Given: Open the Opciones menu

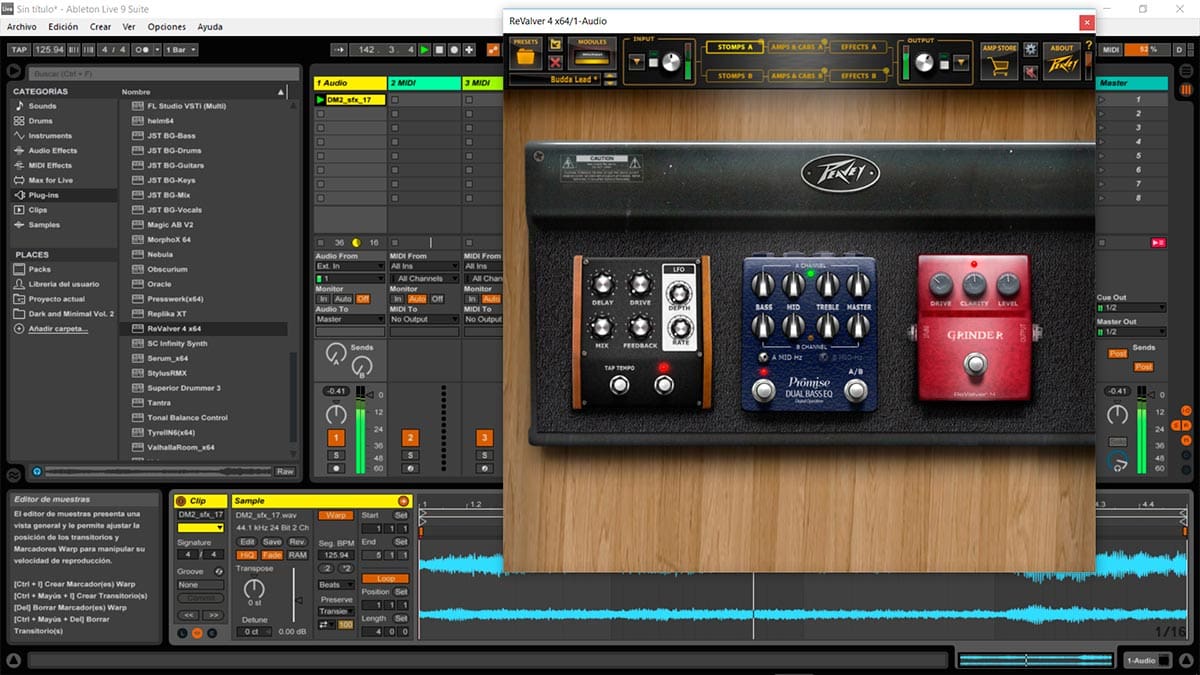Looking at the screenshot, I should click(167, 27).
